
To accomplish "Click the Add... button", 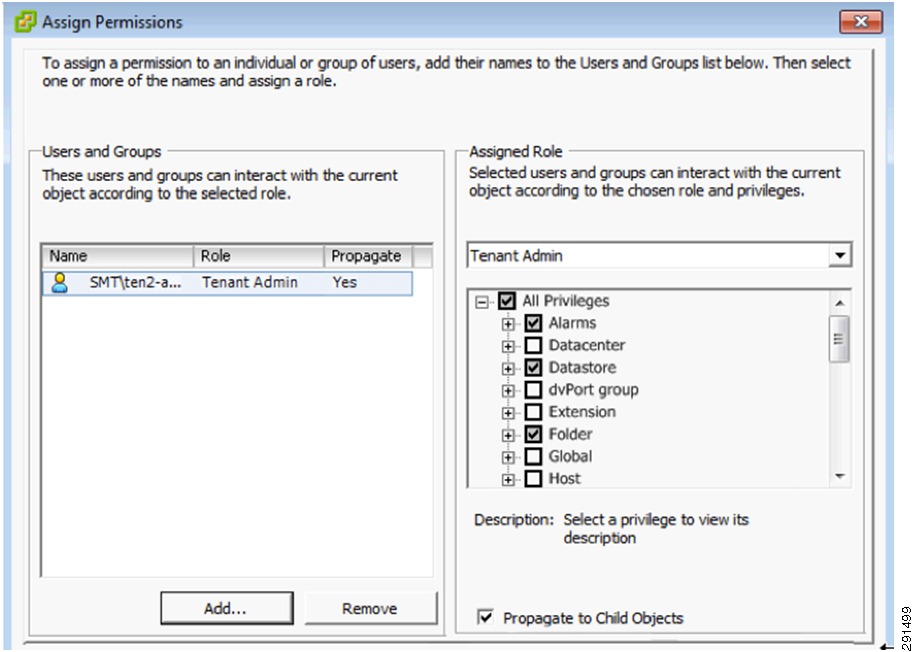I will click(x=227, y=608).
